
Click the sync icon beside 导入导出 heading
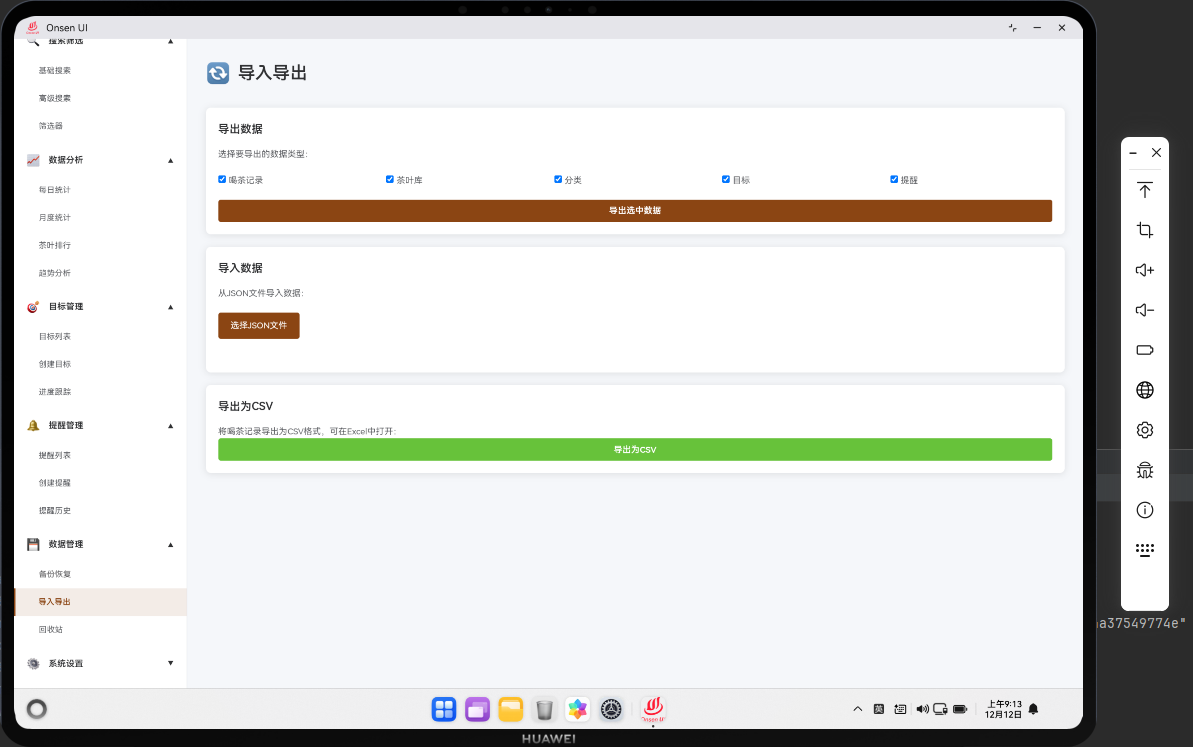pos(218,73)
